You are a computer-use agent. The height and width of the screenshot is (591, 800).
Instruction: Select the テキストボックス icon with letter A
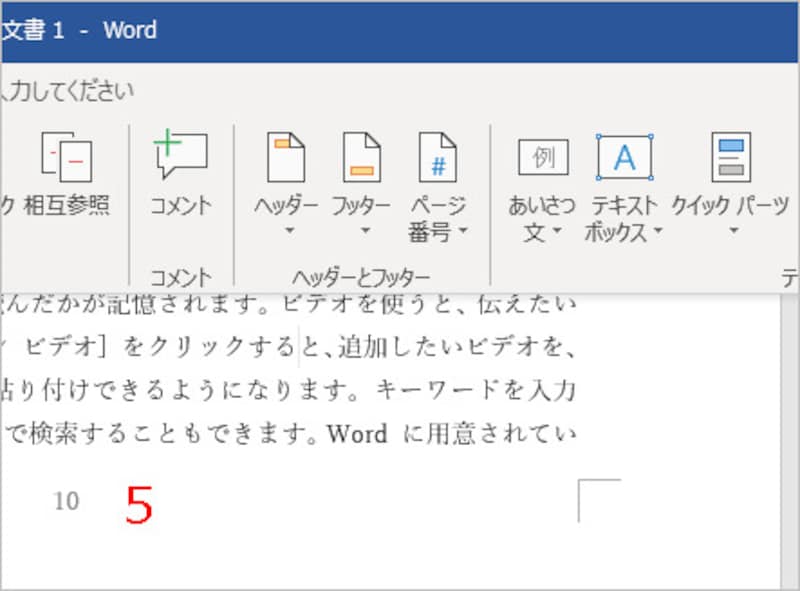click(625, 157)
